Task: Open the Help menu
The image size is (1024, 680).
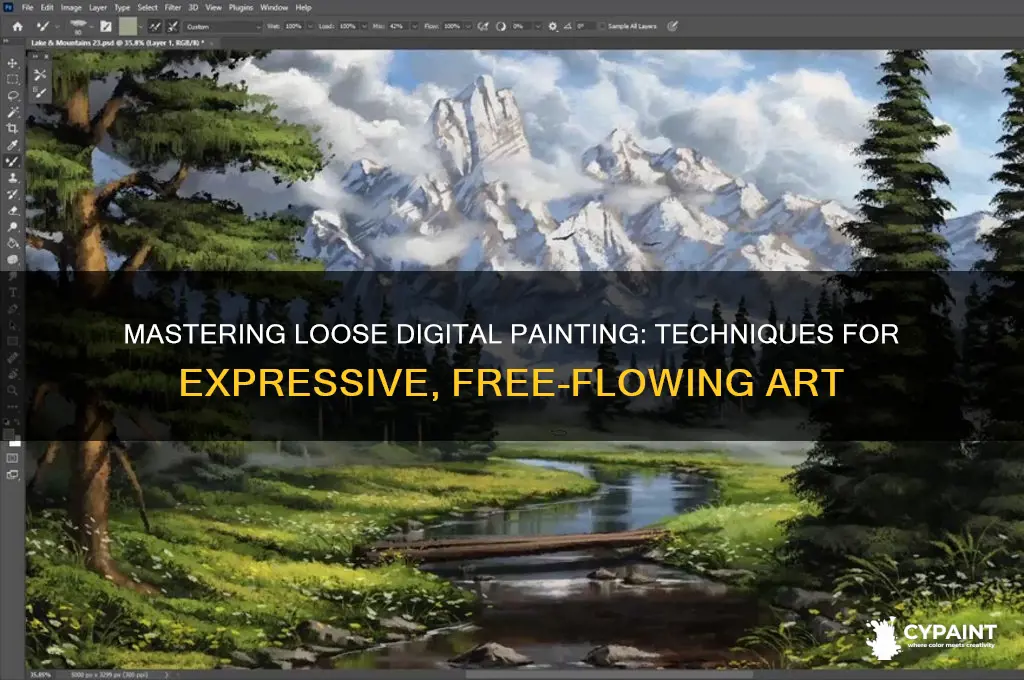Action: coord(303,8)
